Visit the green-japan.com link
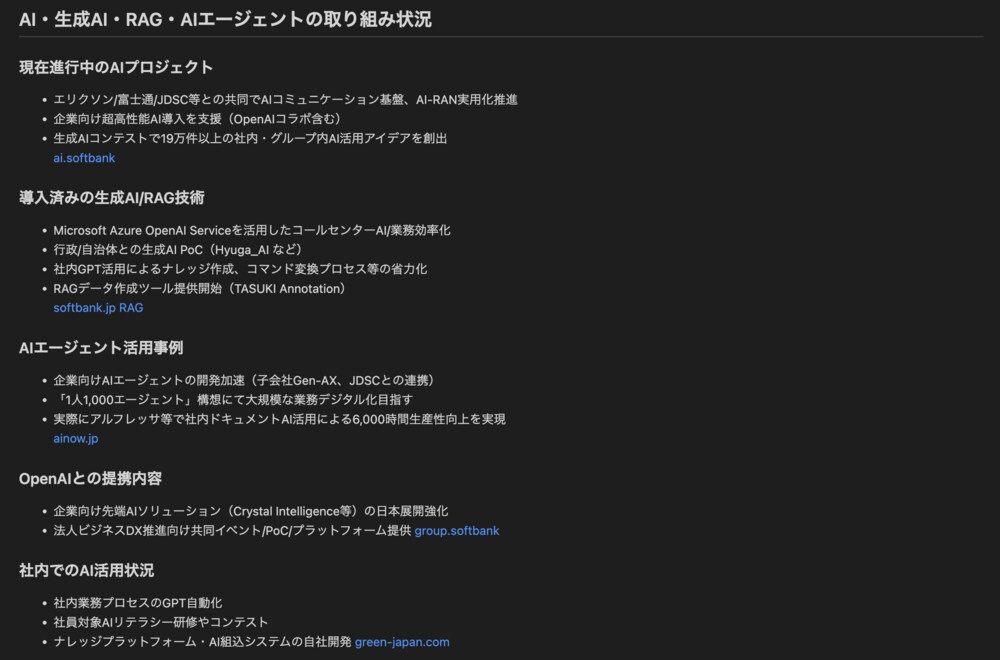 click(402, 642)
